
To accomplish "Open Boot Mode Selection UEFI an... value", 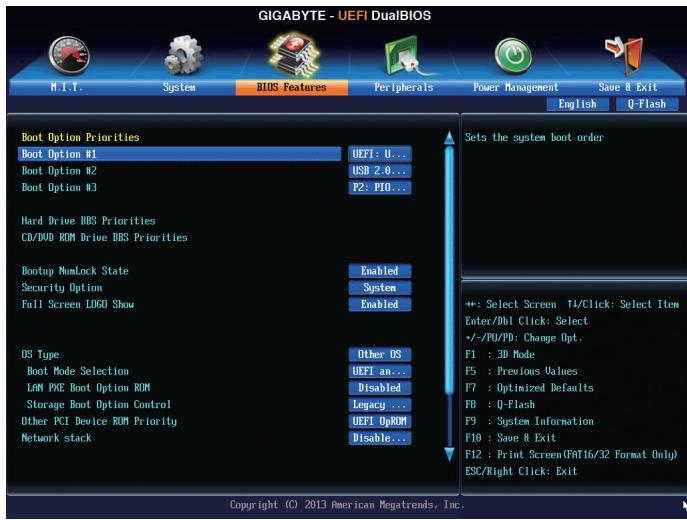I will tap(380, 371).
